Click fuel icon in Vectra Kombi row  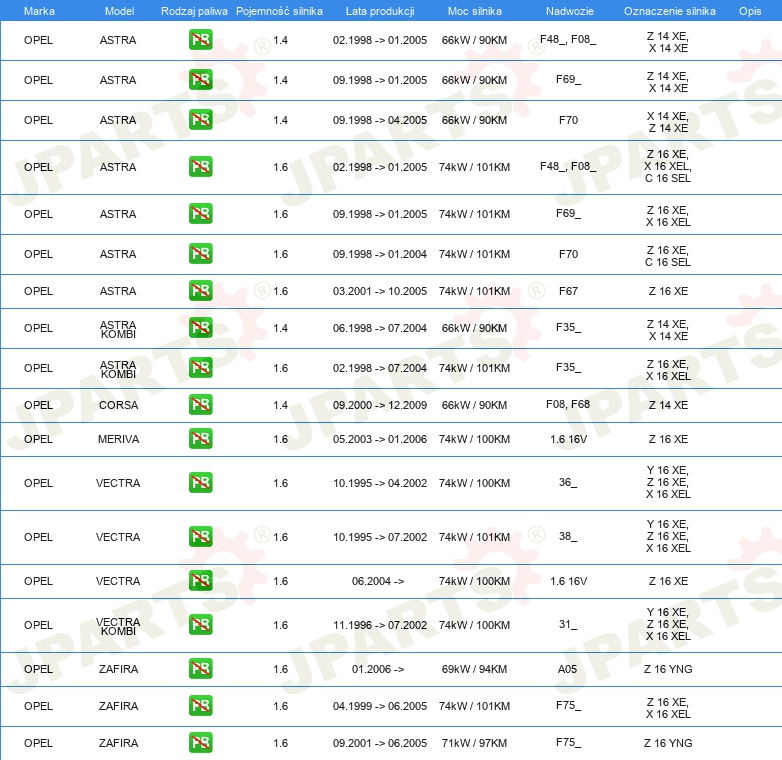click(200, 624)
